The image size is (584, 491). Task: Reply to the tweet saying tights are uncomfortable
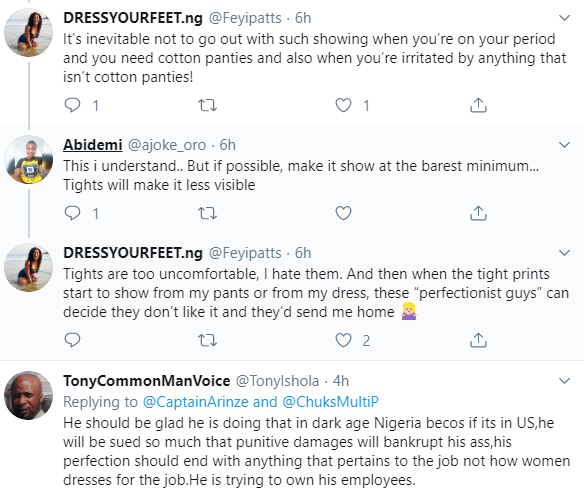pyautogui.click(x=72, y=340)
